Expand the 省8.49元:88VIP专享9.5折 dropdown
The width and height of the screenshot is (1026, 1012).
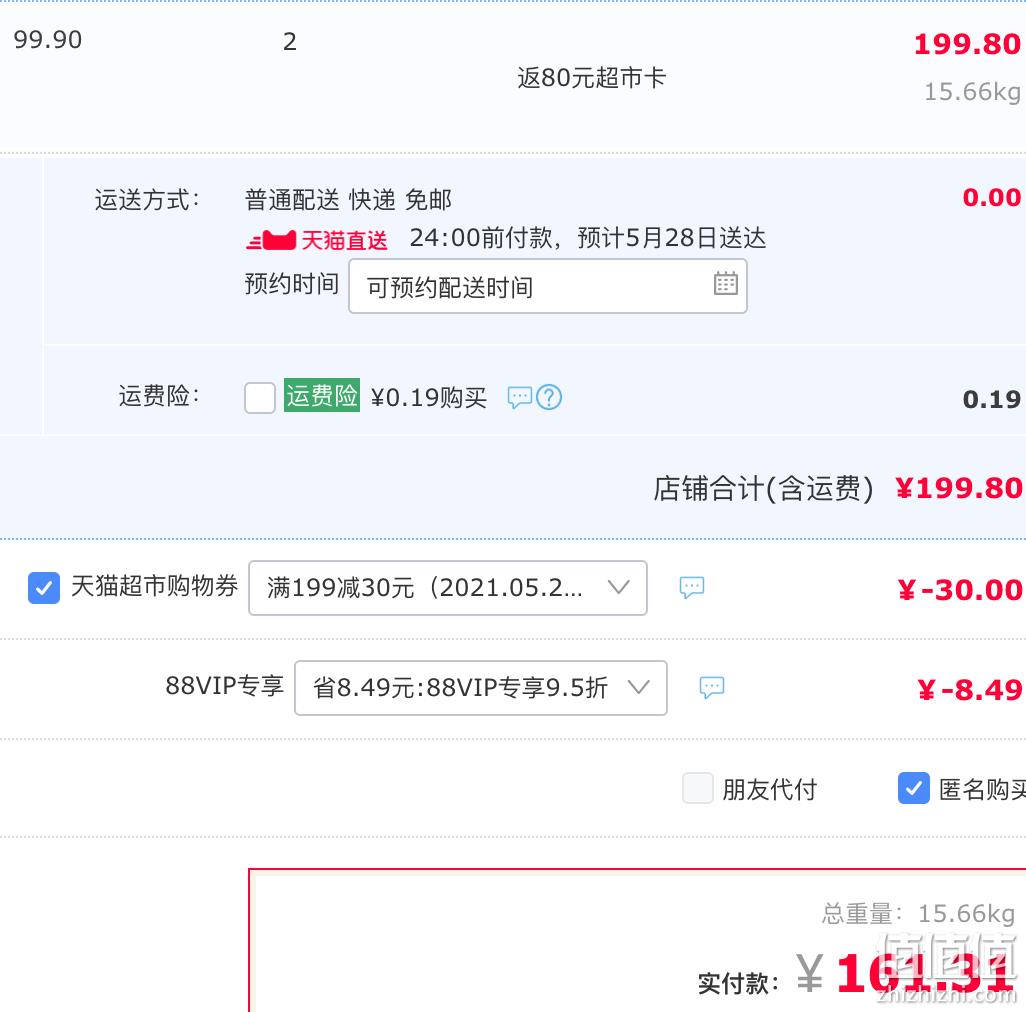[481, 688]
